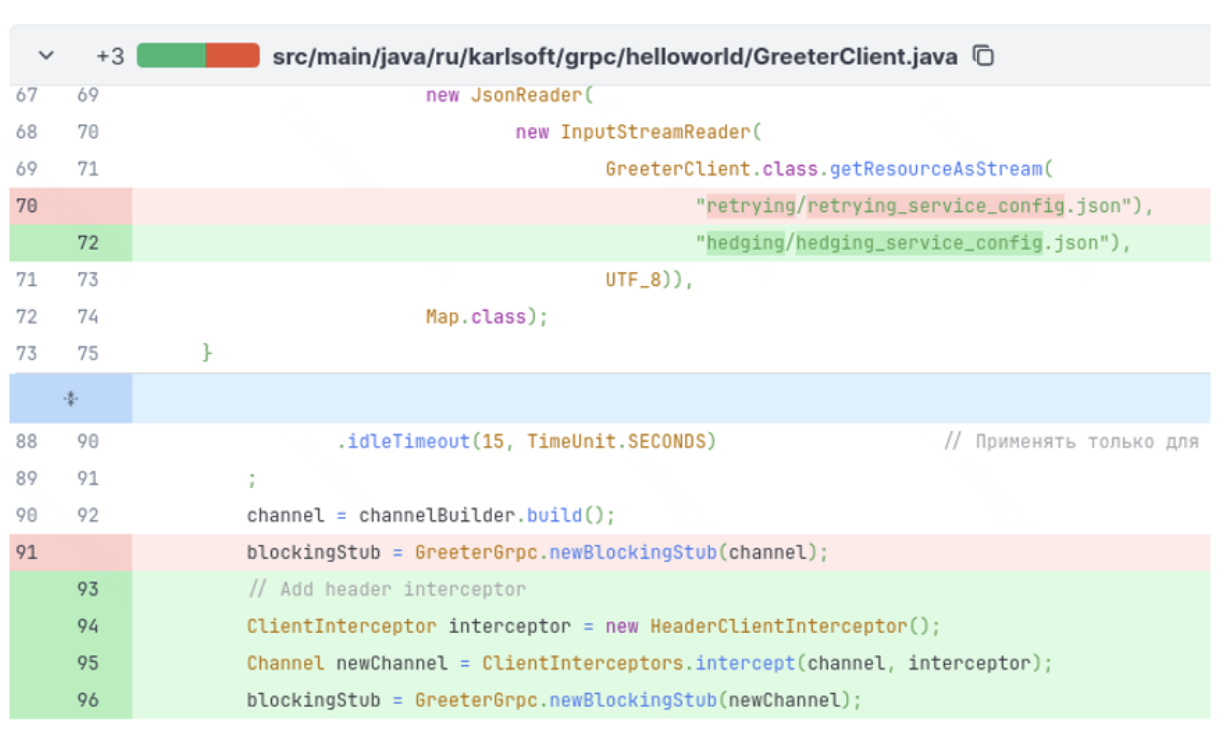1226x736 pixels.
Task: Click the Russian comment 'Применять только для'
Action: click(x=1071, y=441)
